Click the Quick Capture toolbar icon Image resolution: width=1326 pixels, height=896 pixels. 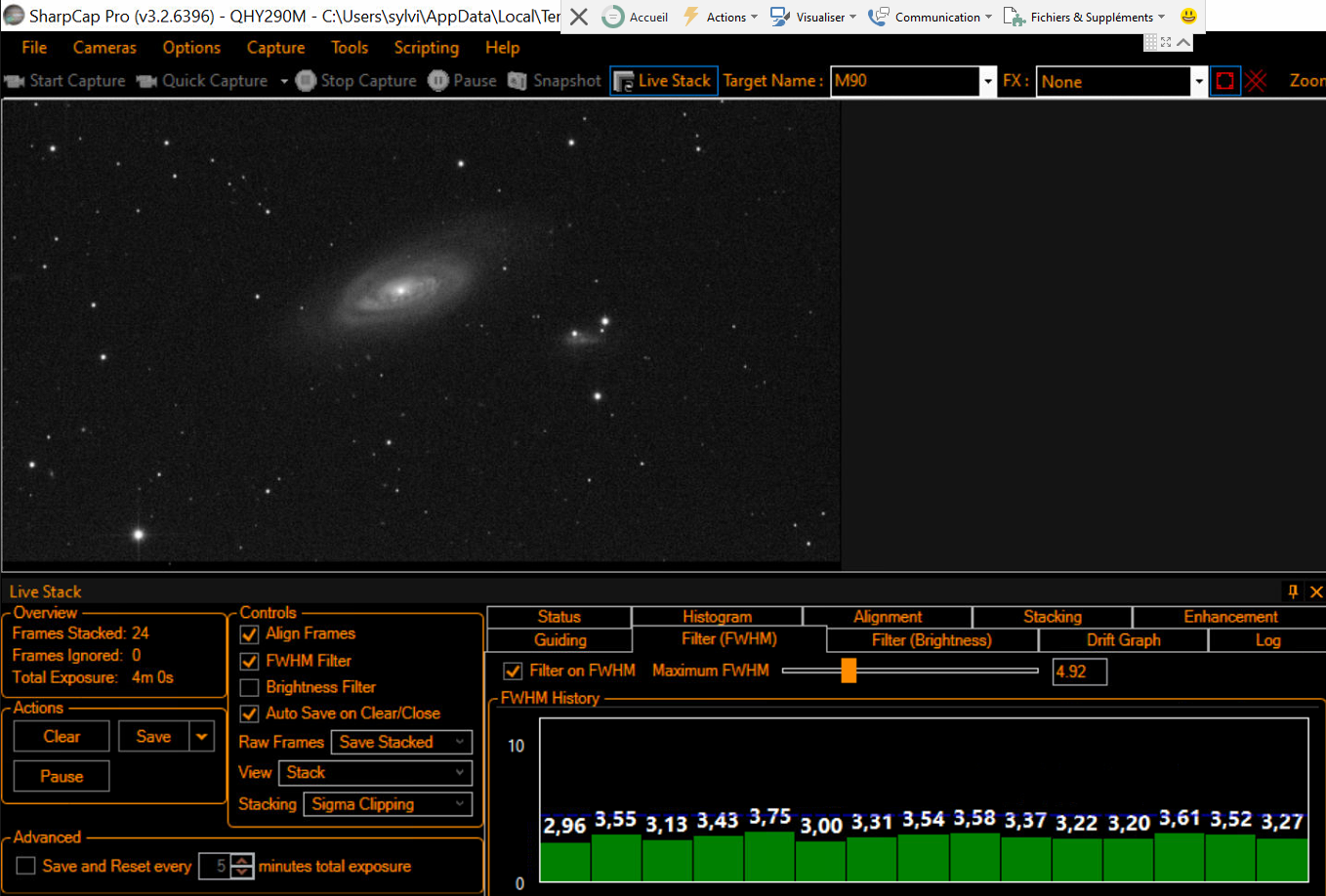pos(146,81)
